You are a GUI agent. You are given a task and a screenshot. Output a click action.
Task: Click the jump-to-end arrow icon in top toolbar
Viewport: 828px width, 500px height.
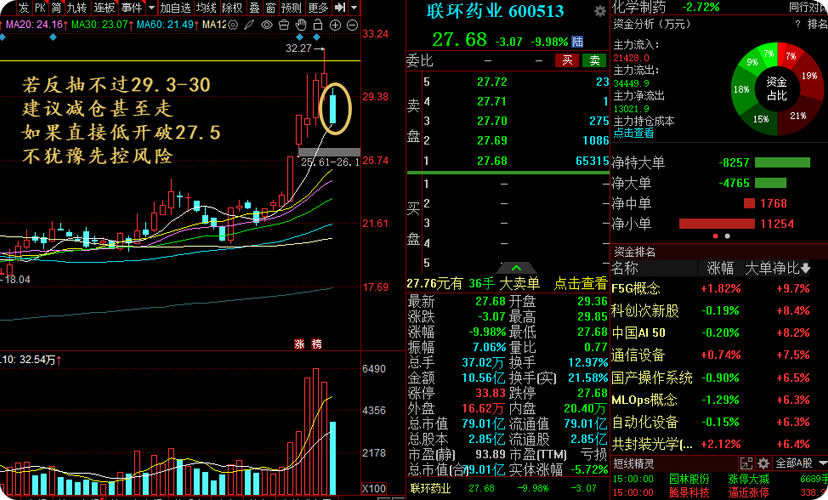click(x=340, y=7)
